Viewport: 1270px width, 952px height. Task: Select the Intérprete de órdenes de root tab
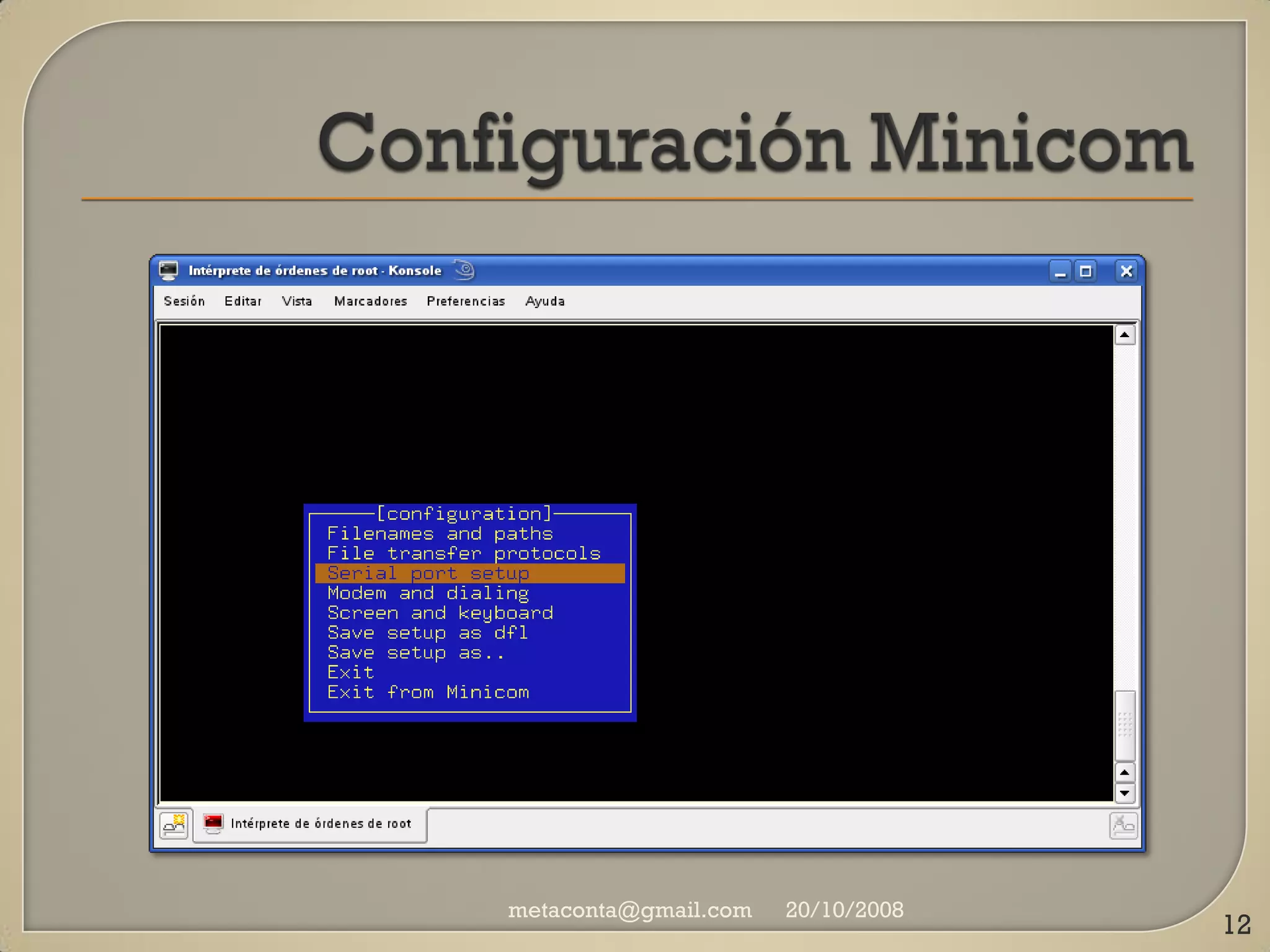310,824
